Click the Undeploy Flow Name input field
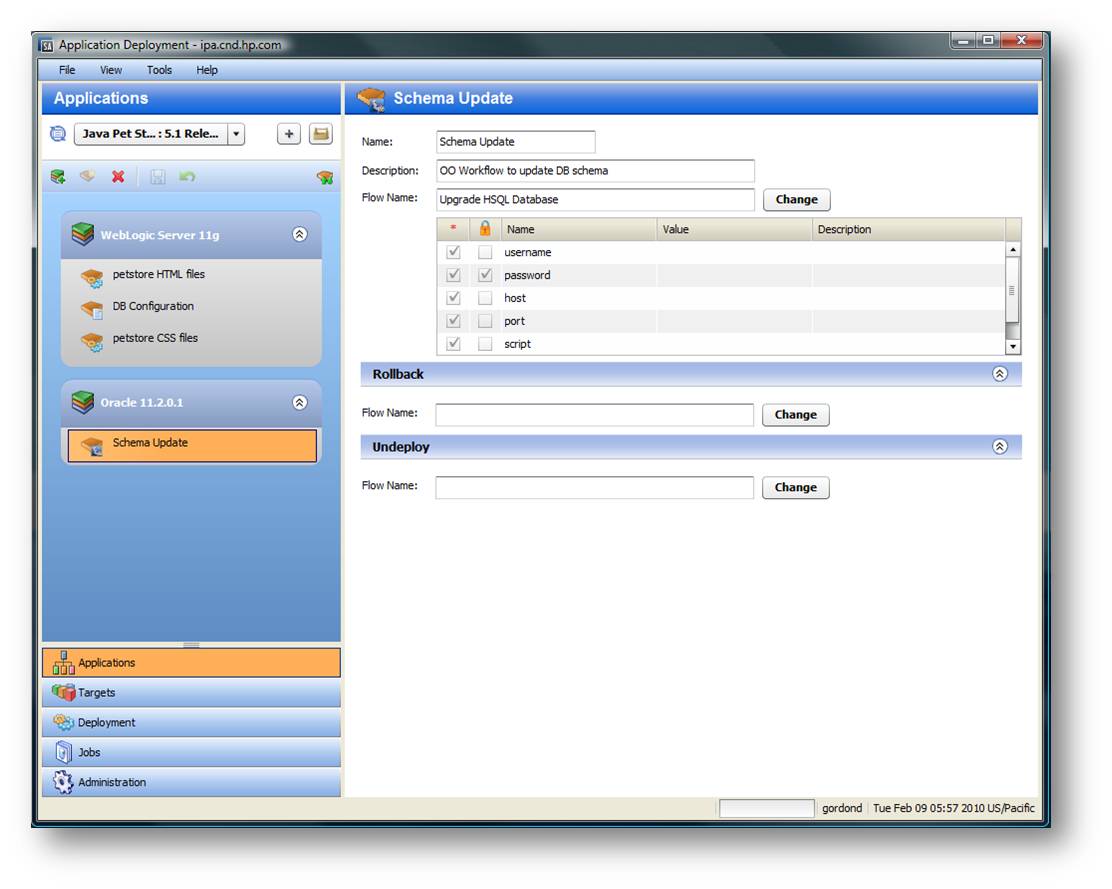This screenshot has width=1112, height=889. point(594,487)
